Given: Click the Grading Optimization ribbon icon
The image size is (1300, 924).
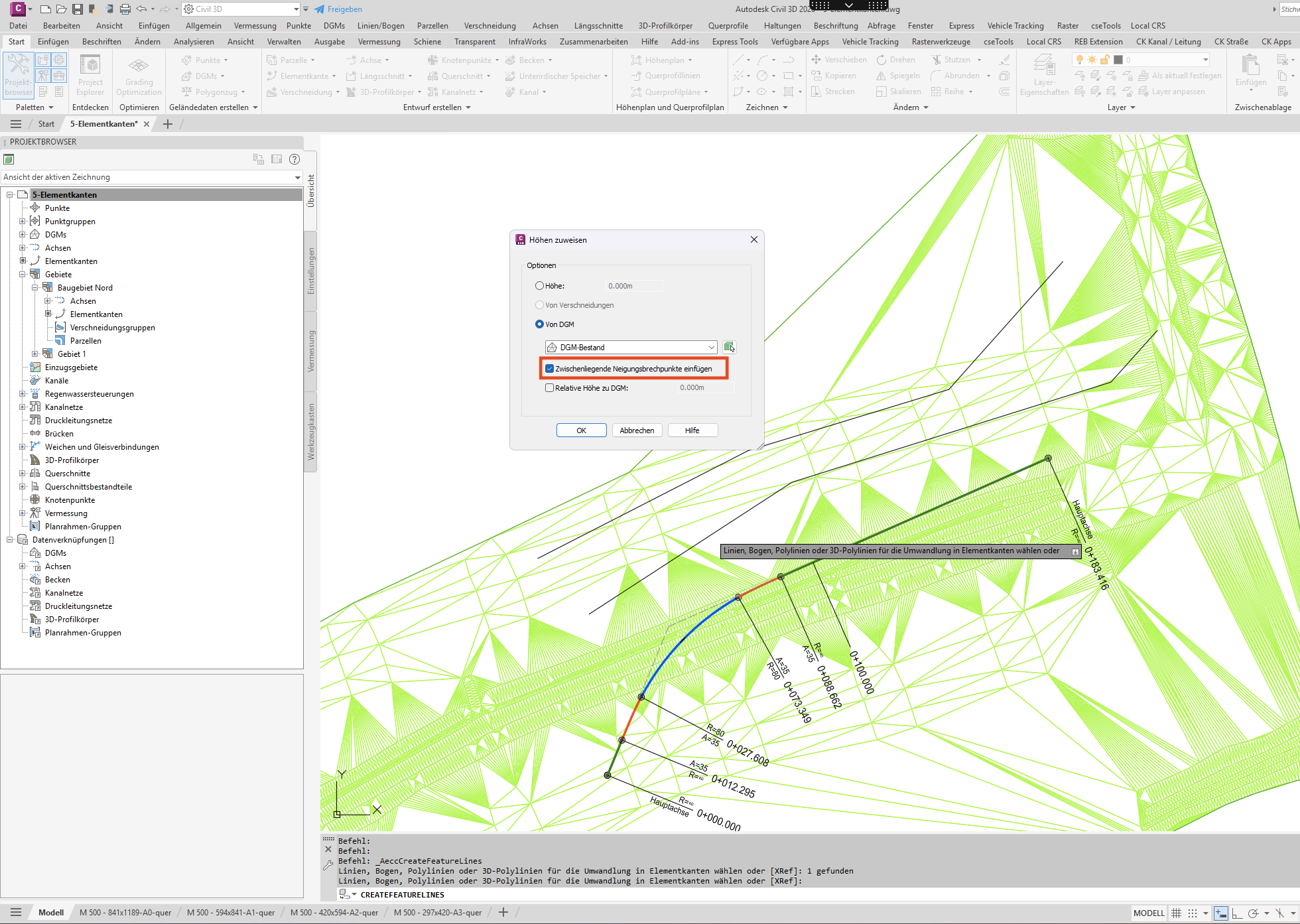Looking at the screenshot, I should [139, 75].
